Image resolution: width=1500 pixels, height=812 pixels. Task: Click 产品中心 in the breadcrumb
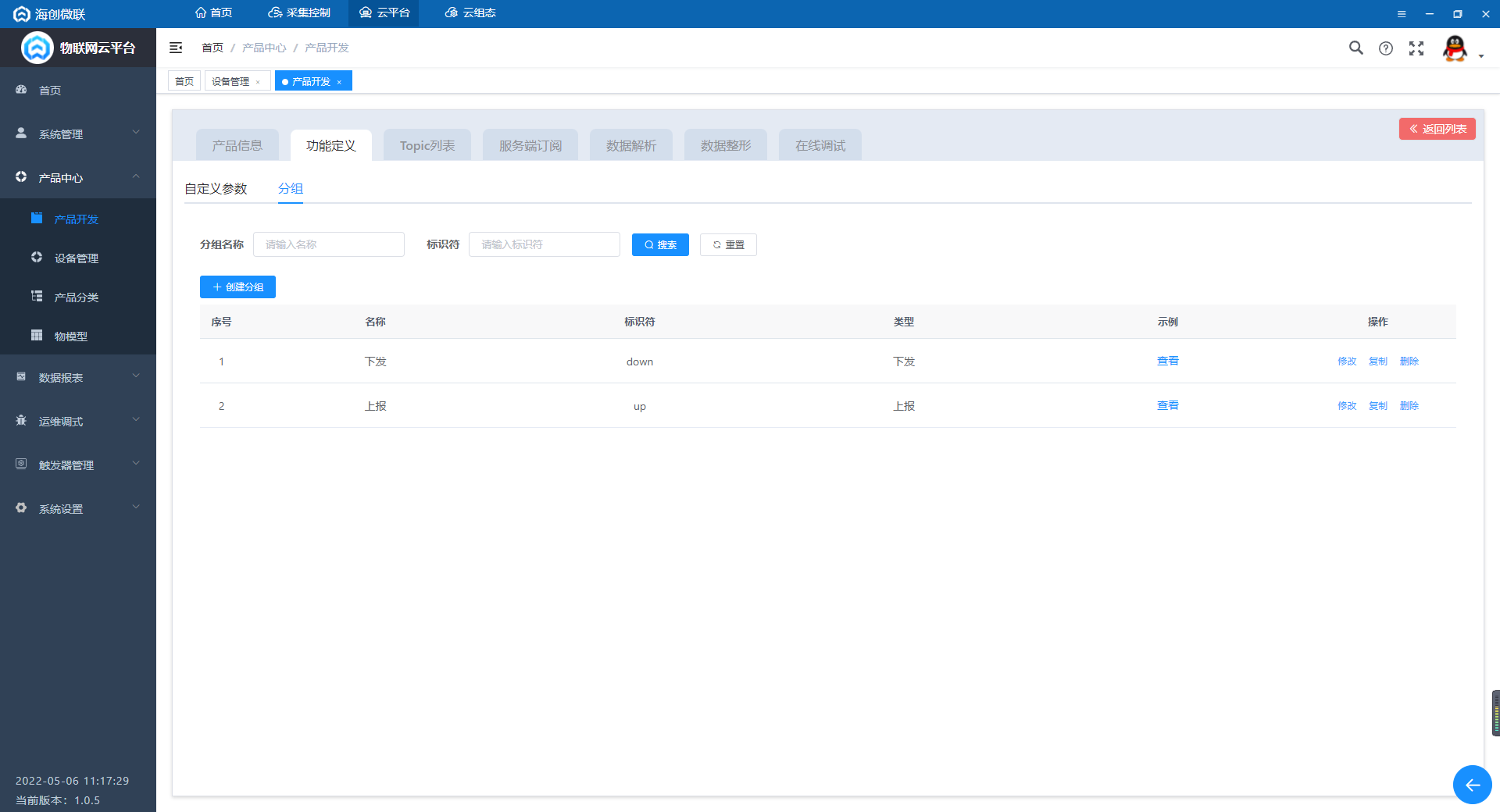tap(264, 48)
